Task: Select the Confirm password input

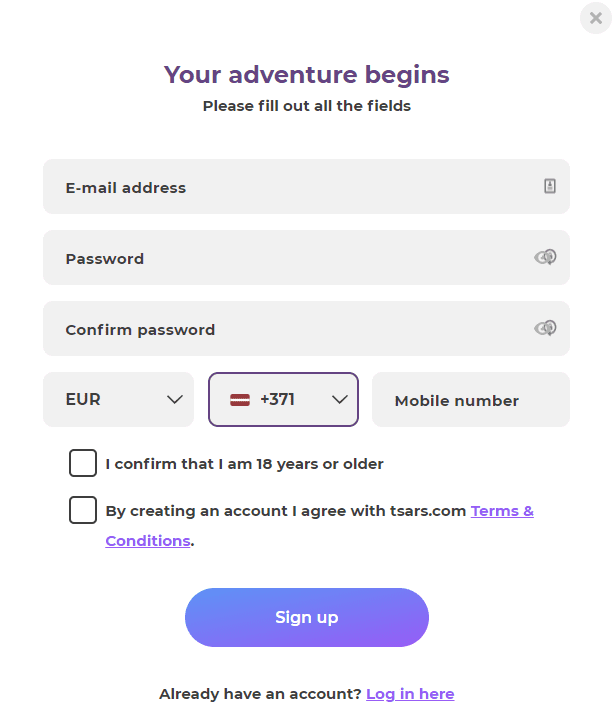Action: click(306, 329)
